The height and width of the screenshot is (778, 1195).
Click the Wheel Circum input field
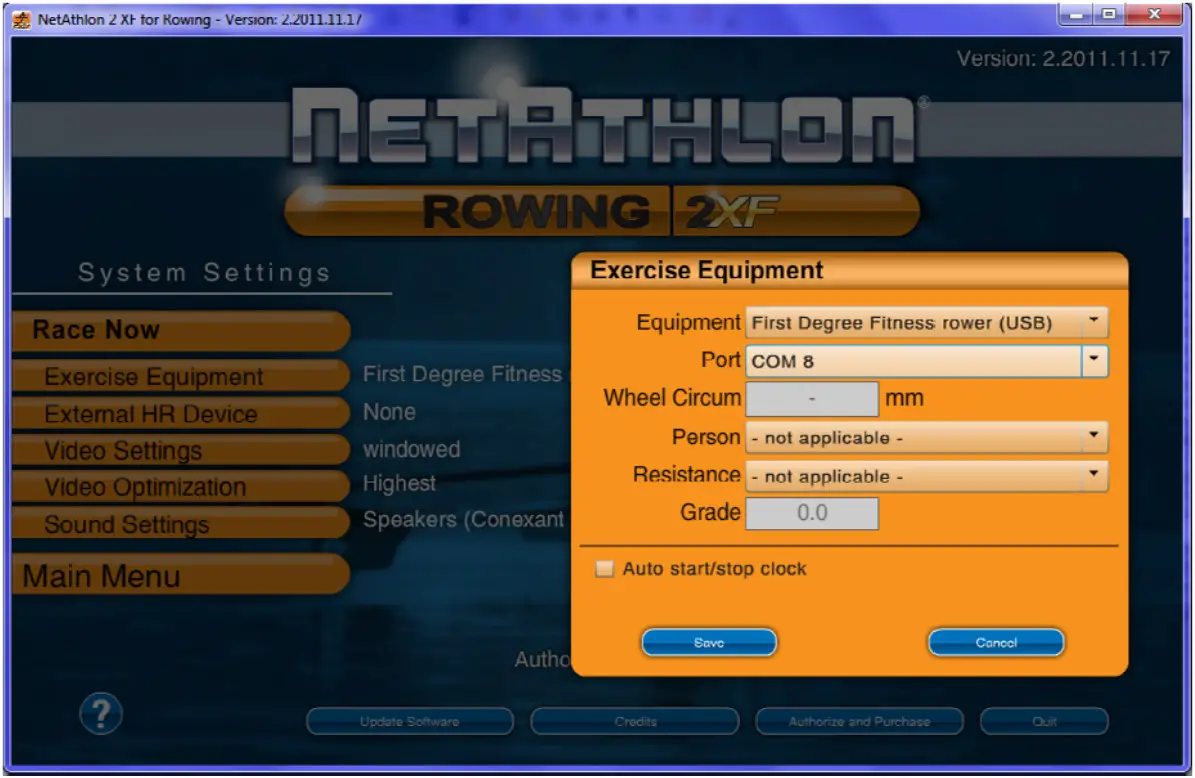[x=812, y=399]
